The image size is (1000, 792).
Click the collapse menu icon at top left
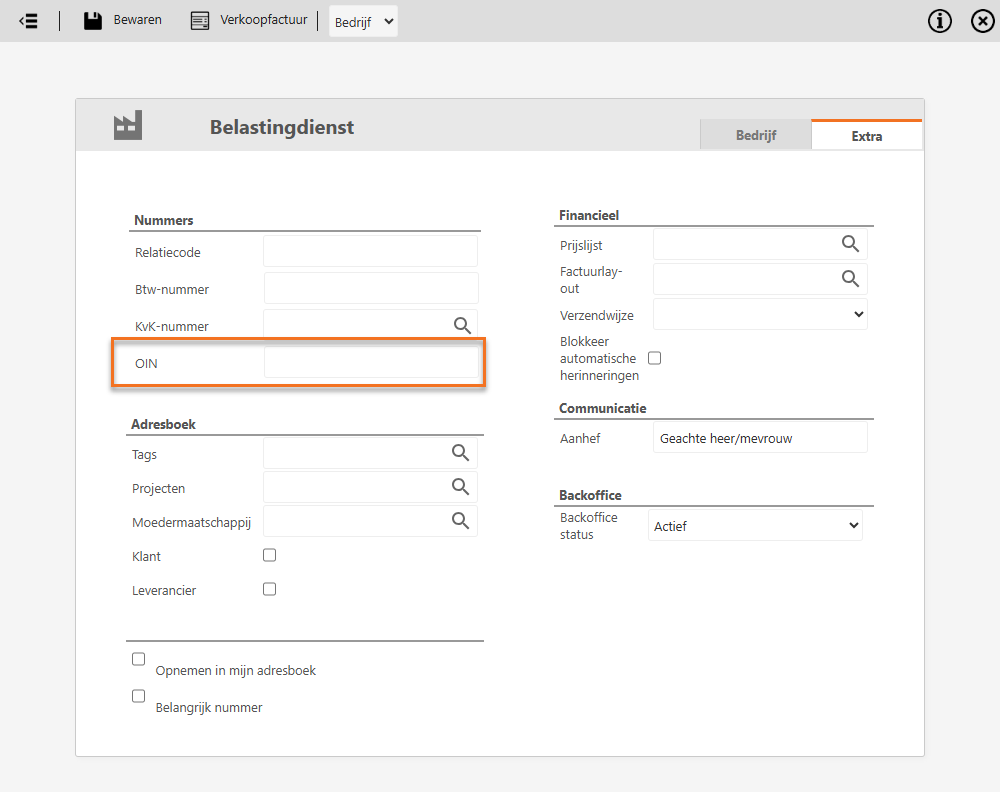(28, 21)
